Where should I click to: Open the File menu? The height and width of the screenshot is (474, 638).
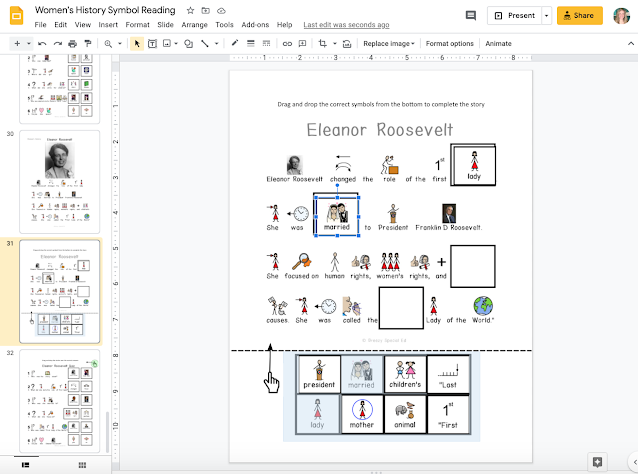pyautogui.click(x=40, y=25)
